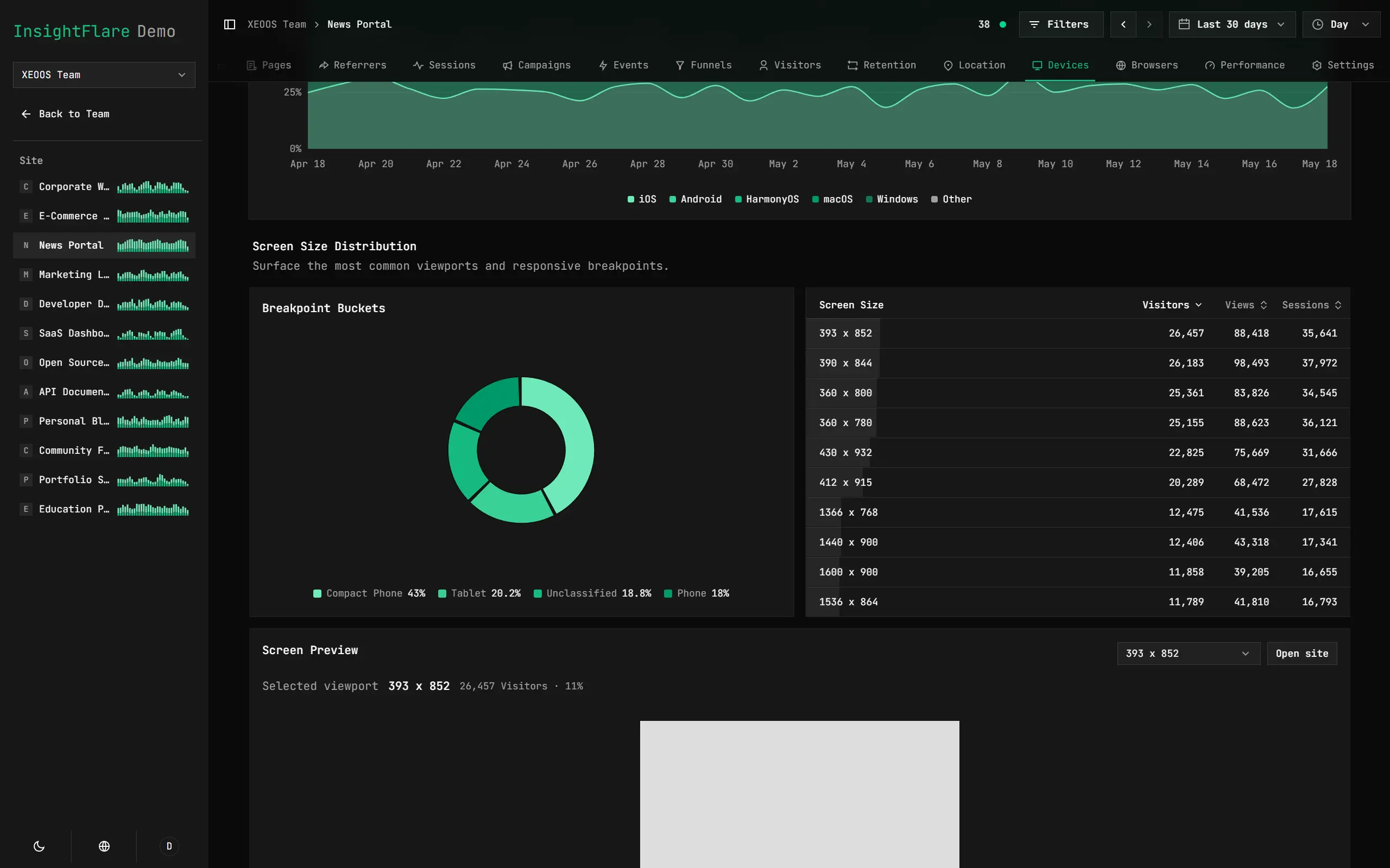This screenshot has width=1390, height=868.
Task: Open the News Portal site
Action: coord(104,245)
